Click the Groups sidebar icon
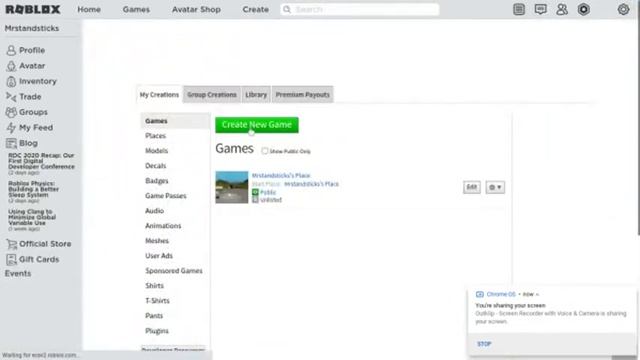 pyautogui.click(x=11, y=112)
